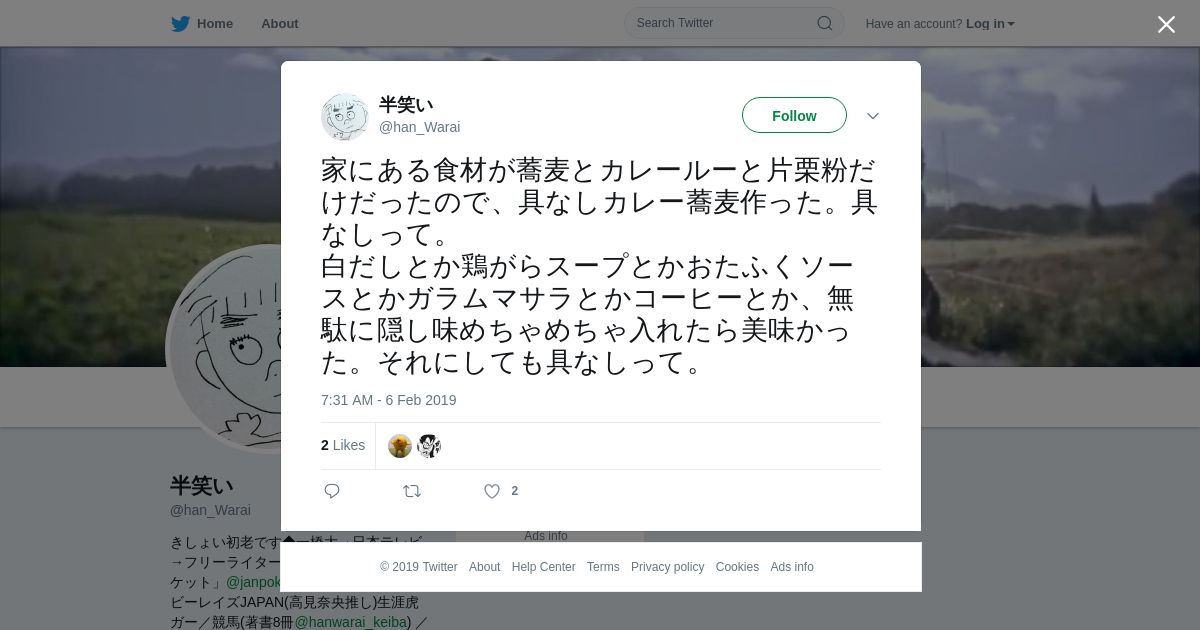Open the About menu item
1200x630 pixels.
pos(280,24)
